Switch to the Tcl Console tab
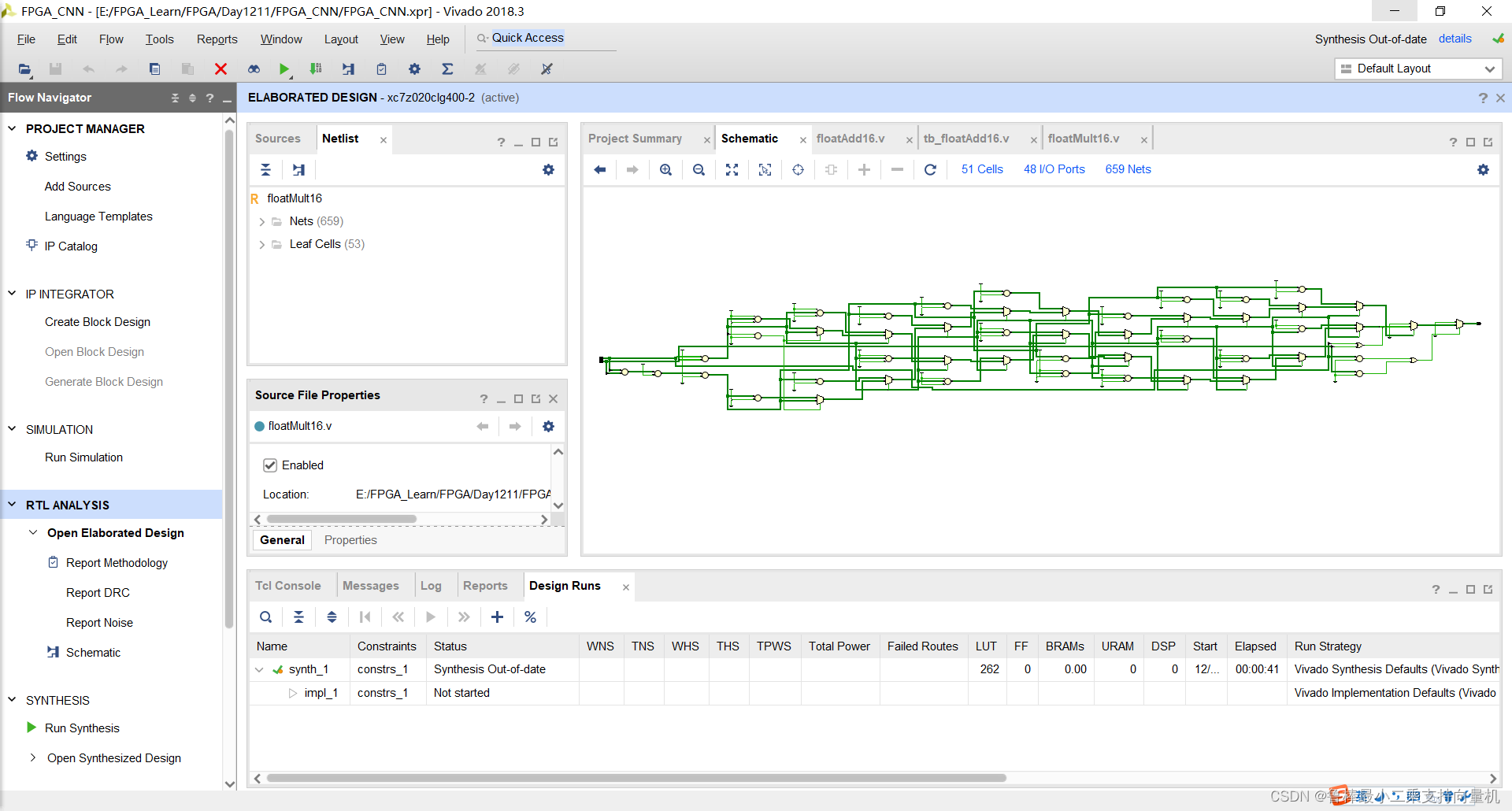The width and height of the screenshot is (1512, 811). [287, 586]
